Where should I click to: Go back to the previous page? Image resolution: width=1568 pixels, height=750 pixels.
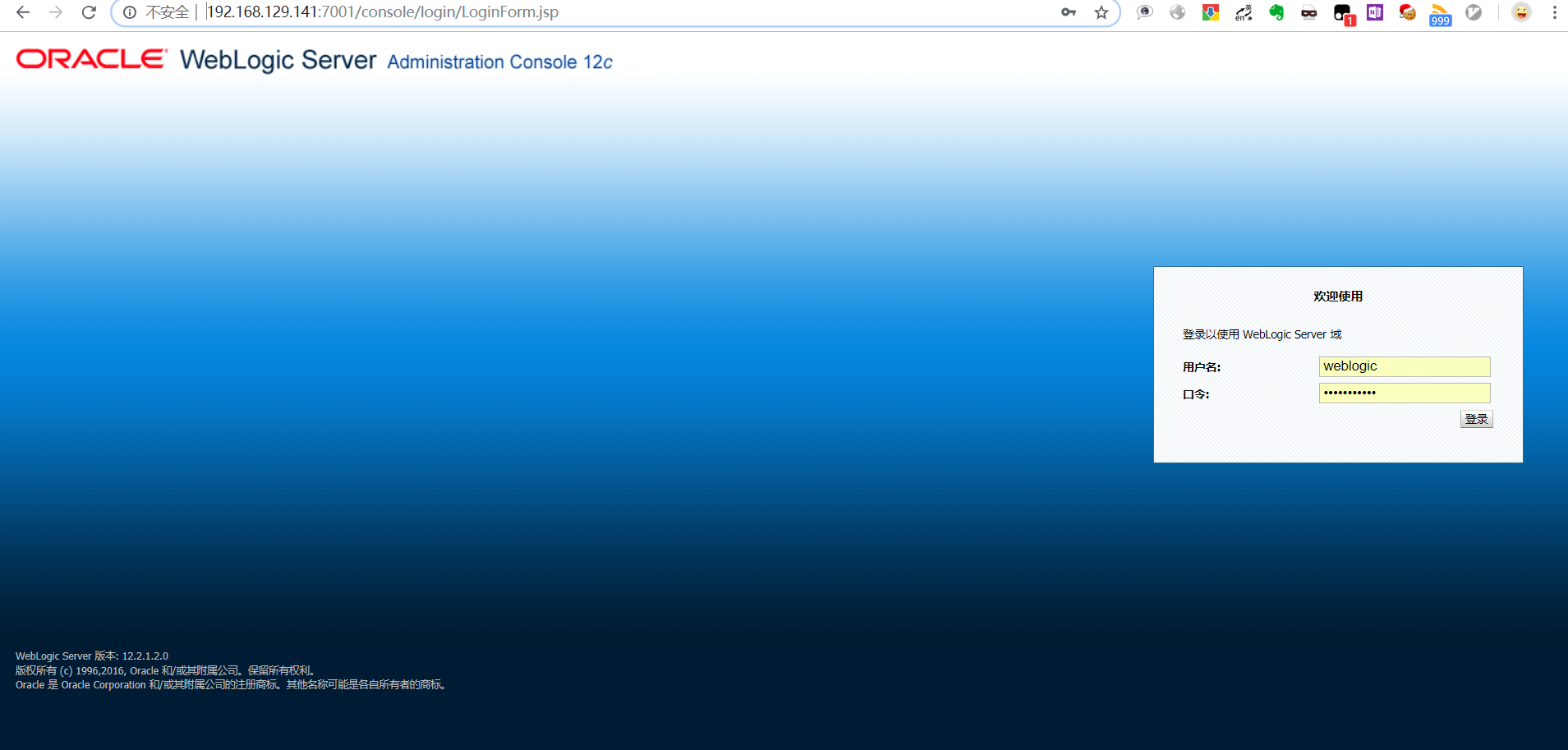coord(23,12)
